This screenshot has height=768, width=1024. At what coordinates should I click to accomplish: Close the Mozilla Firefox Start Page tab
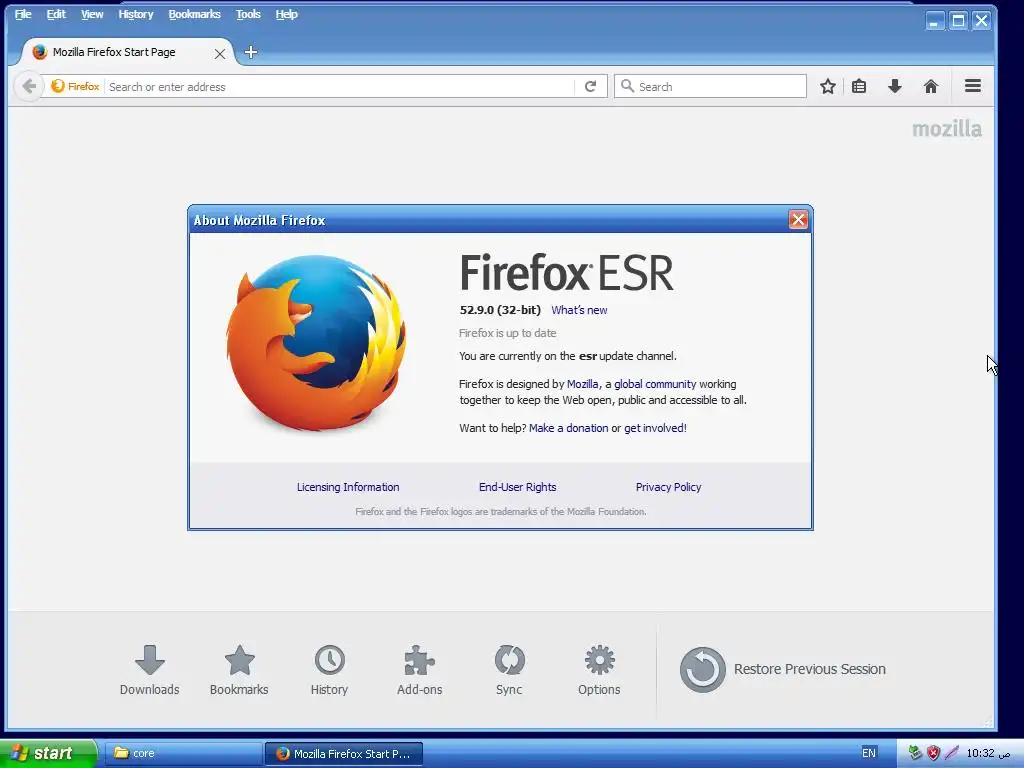pyautogui.click(x=220, y=54)
